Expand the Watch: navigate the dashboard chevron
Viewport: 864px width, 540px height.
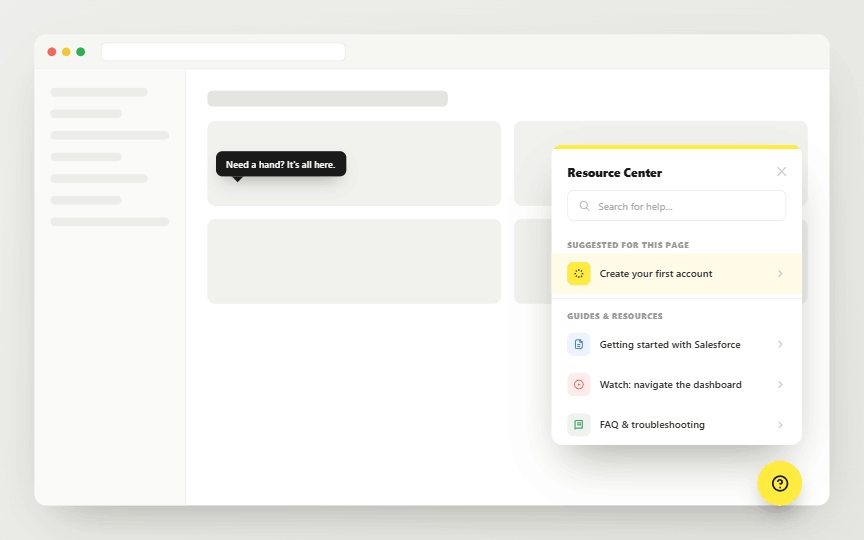pyautogui.click(x=780, y=385)
